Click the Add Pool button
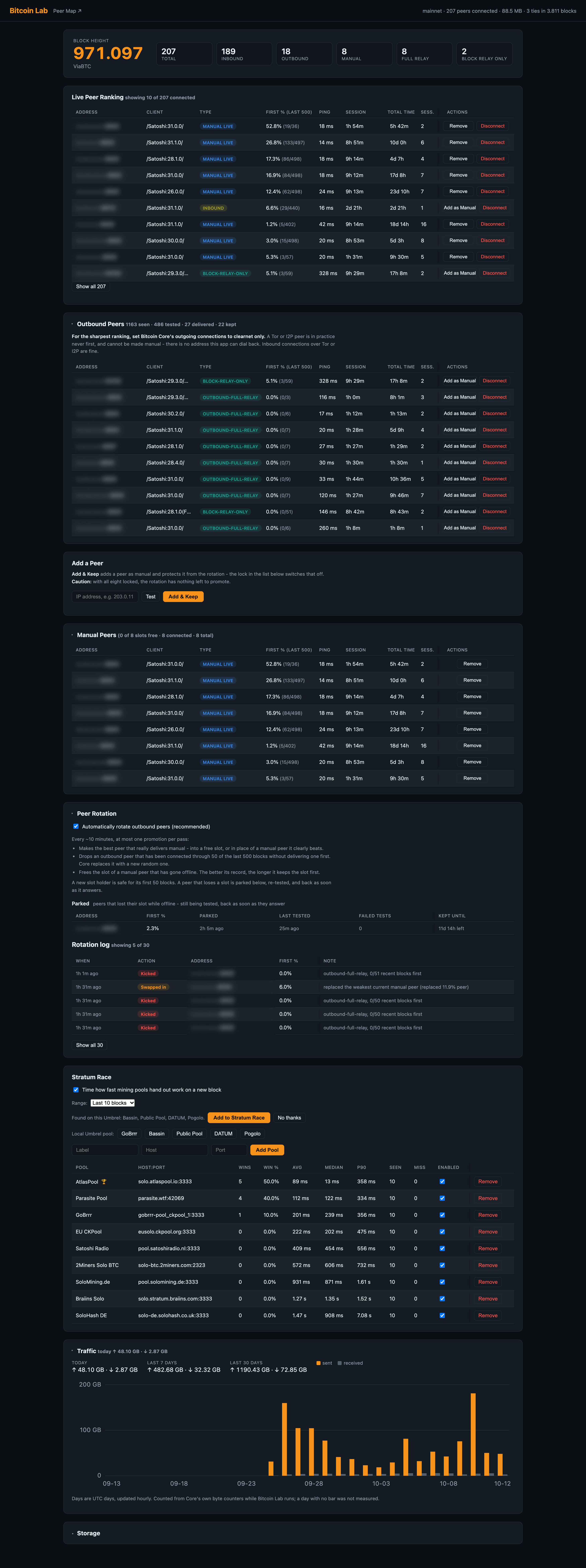586x1568 pixels. [267, 1150]
